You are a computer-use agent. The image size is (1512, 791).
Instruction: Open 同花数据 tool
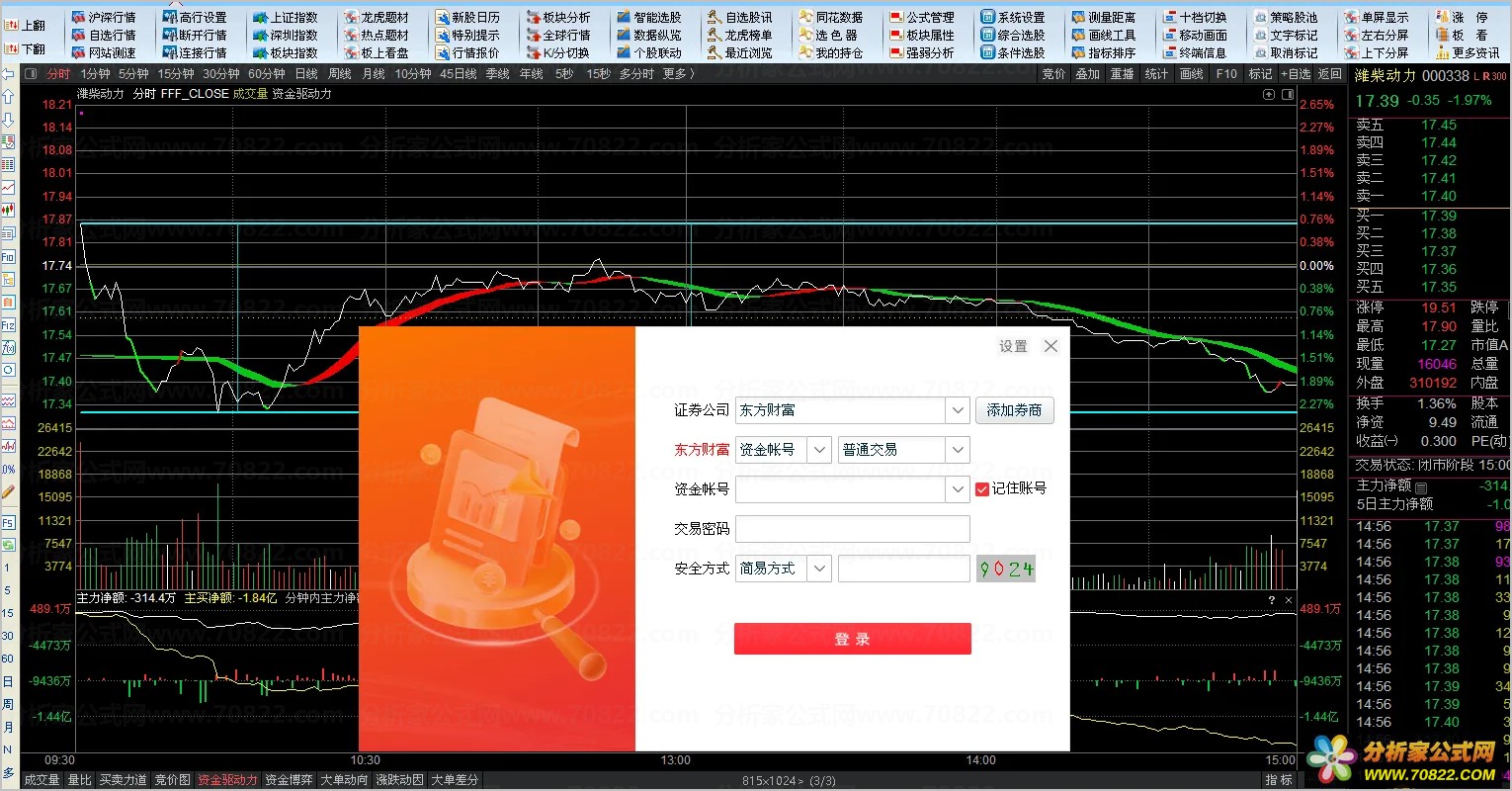coord(831,17)
